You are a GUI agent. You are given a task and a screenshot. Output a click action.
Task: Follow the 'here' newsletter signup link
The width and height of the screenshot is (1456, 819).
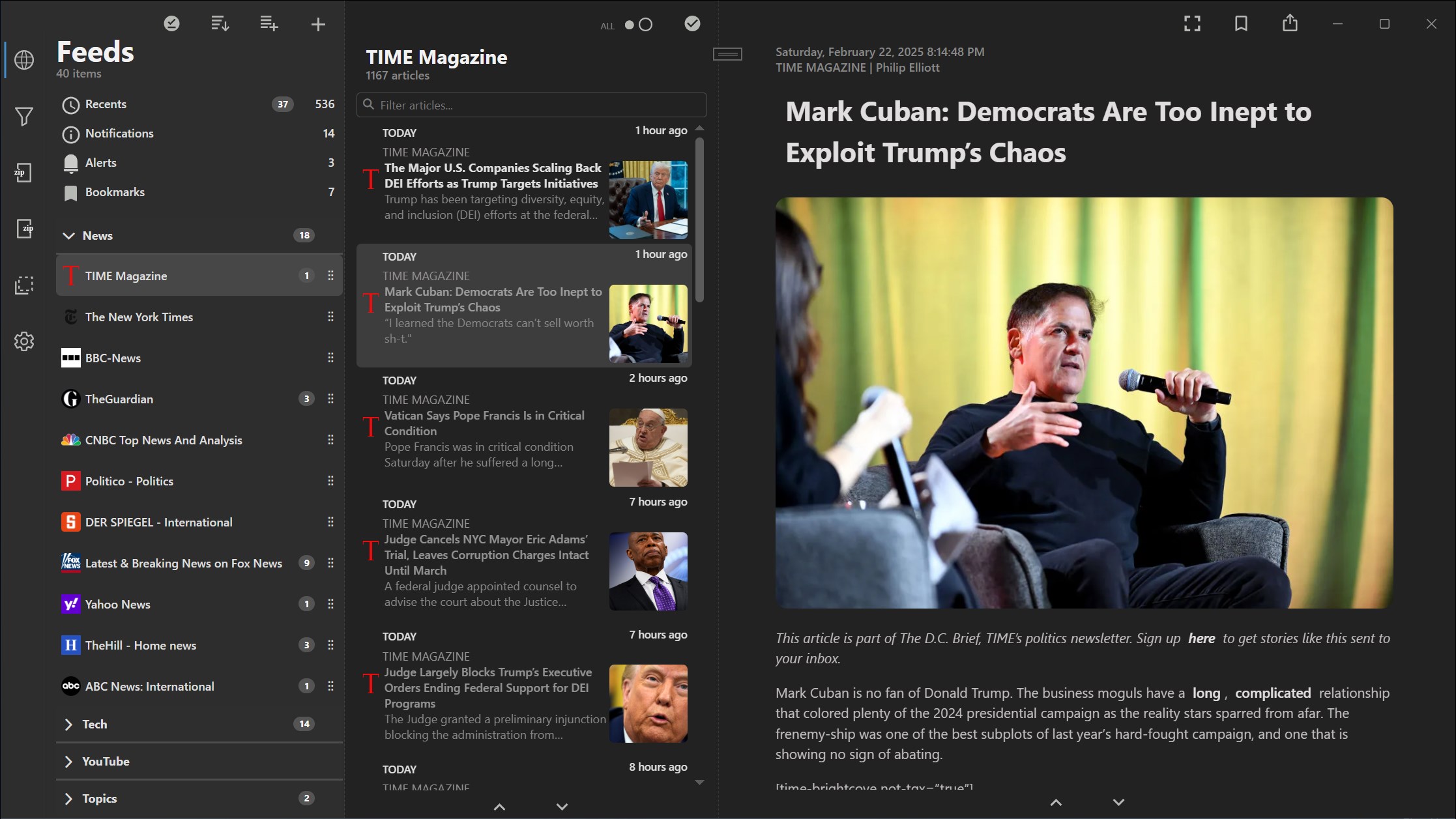tap(1201, 639)
